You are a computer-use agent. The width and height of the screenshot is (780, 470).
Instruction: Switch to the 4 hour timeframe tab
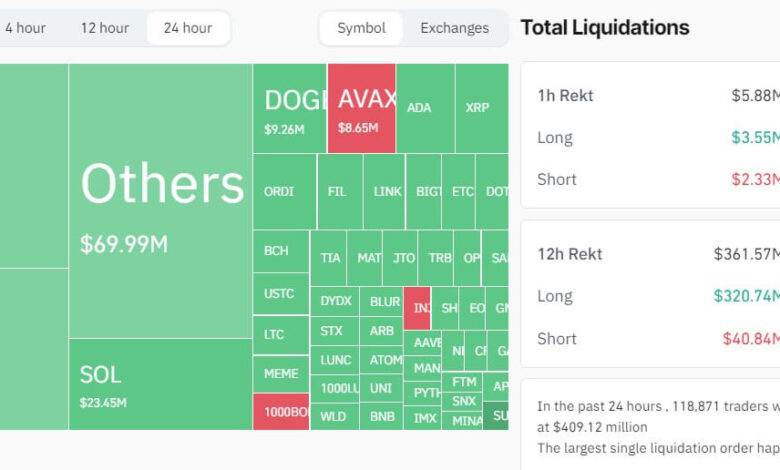click(x=25, y=28)
